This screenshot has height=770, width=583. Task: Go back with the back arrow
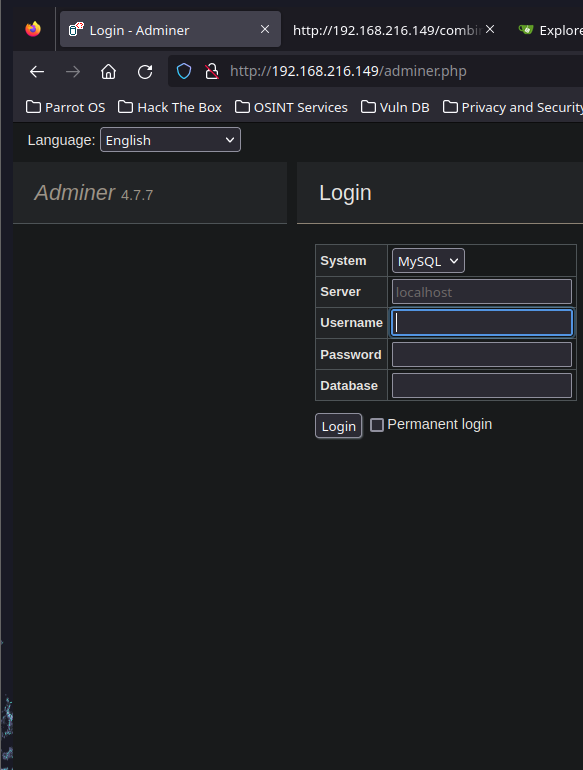tap(37, 72)
